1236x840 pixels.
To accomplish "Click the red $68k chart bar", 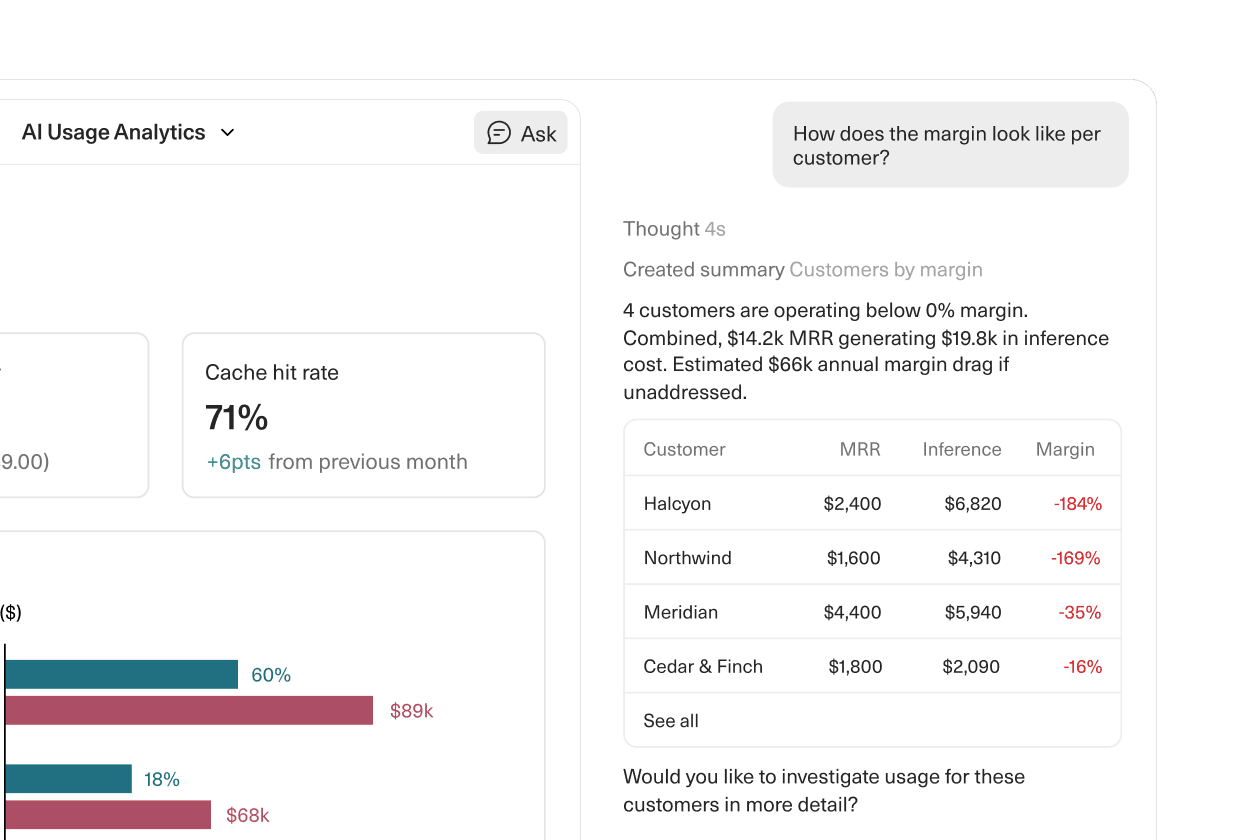I will click(108, 815).
